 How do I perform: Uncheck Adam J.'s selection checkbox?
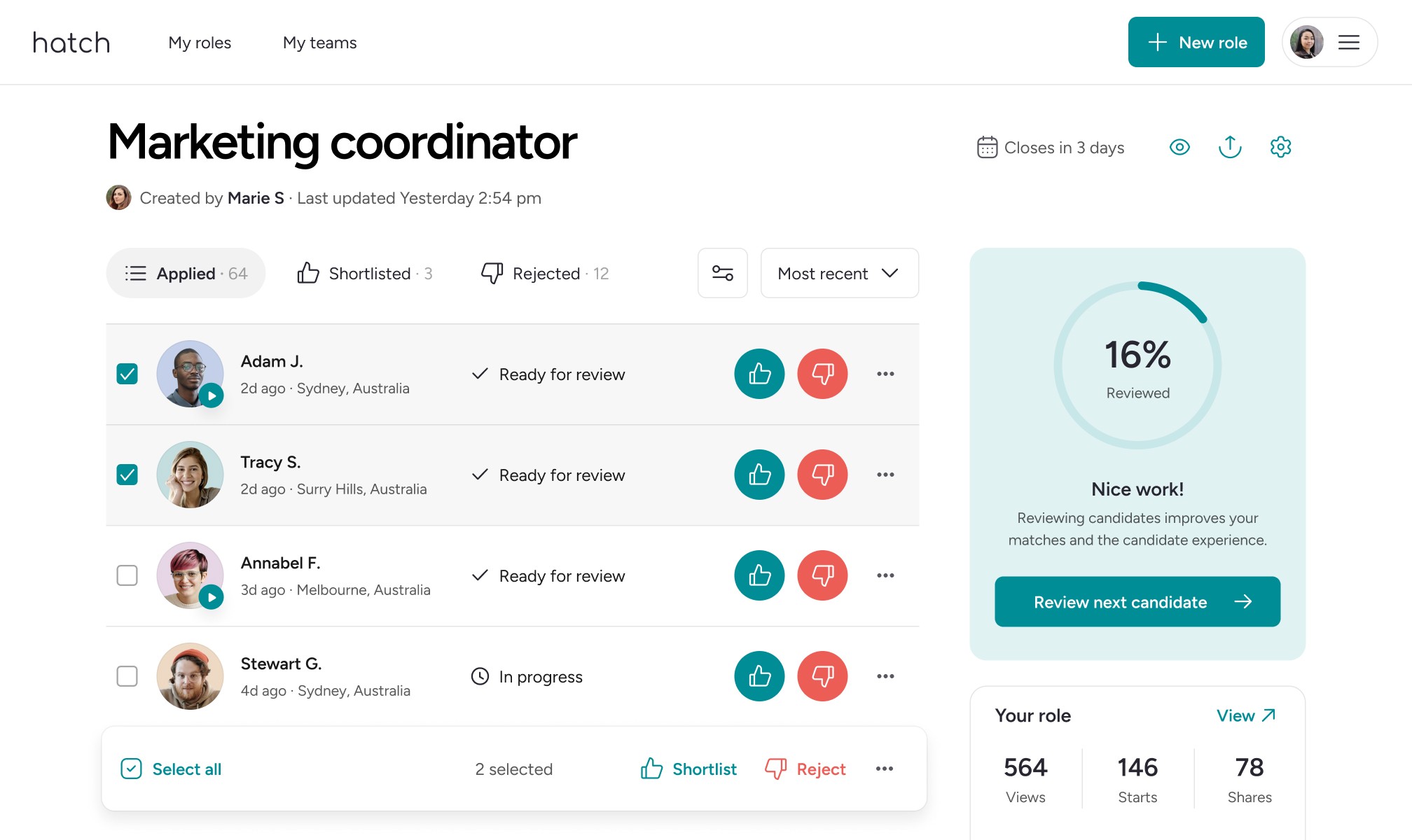(x=127, y=374)
